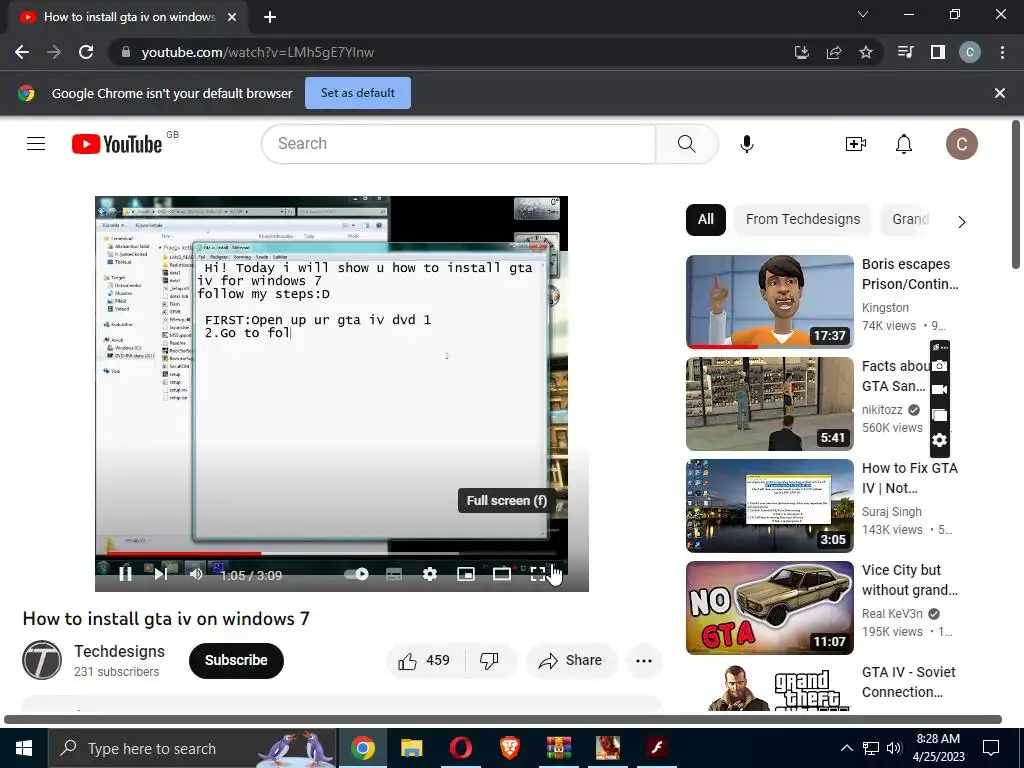Install/download page icon in address bar
Viewport: 1024px width, 768px height.
tap(802, 52)
